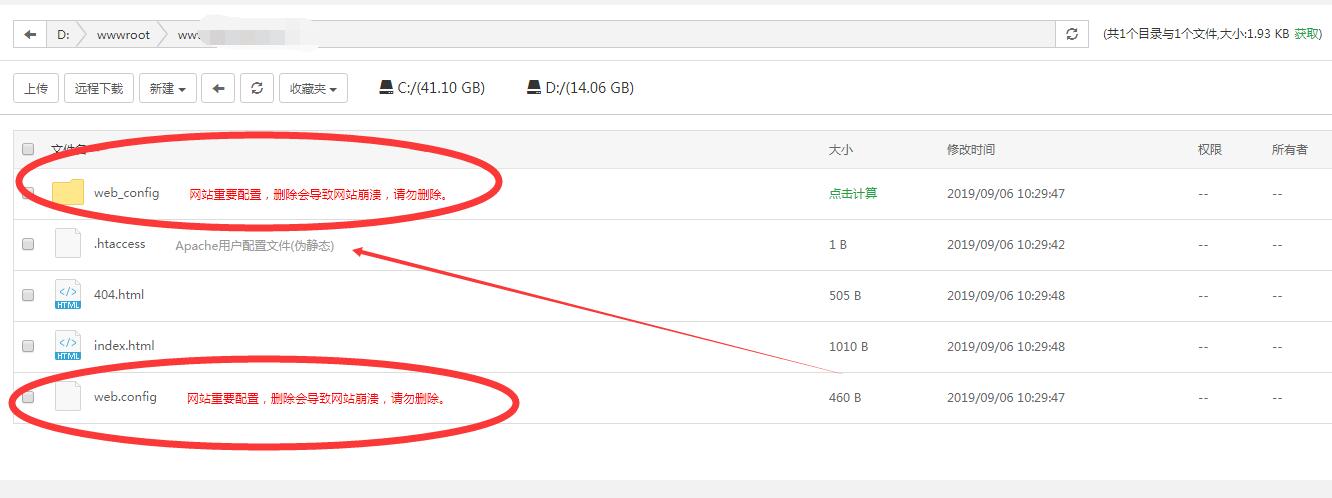
Task: Click the toolbar refresh button
Action: (x=256, y=88)
